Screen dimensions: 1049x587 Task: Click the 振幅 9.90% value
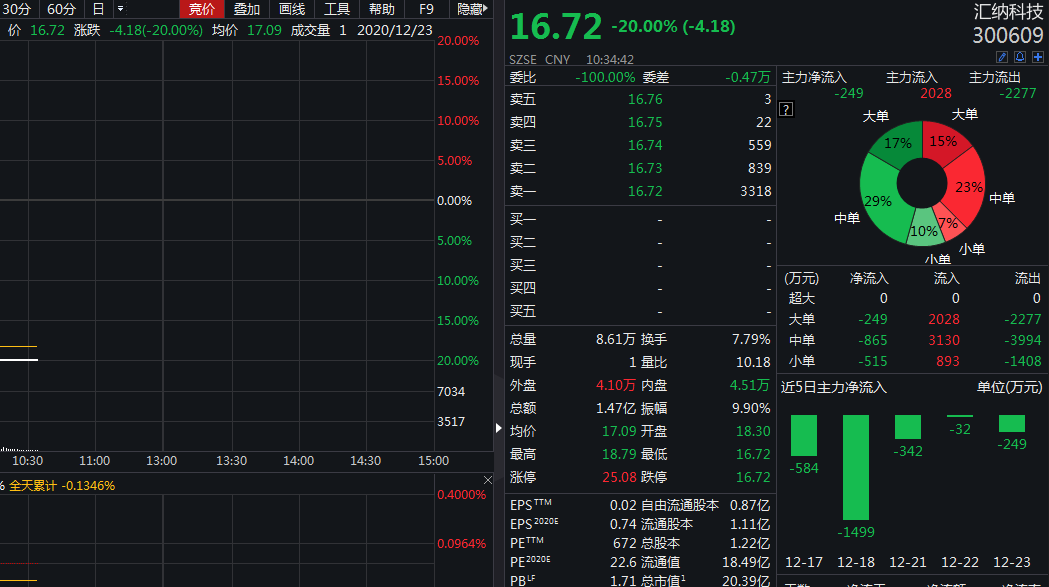pos(751,408)
